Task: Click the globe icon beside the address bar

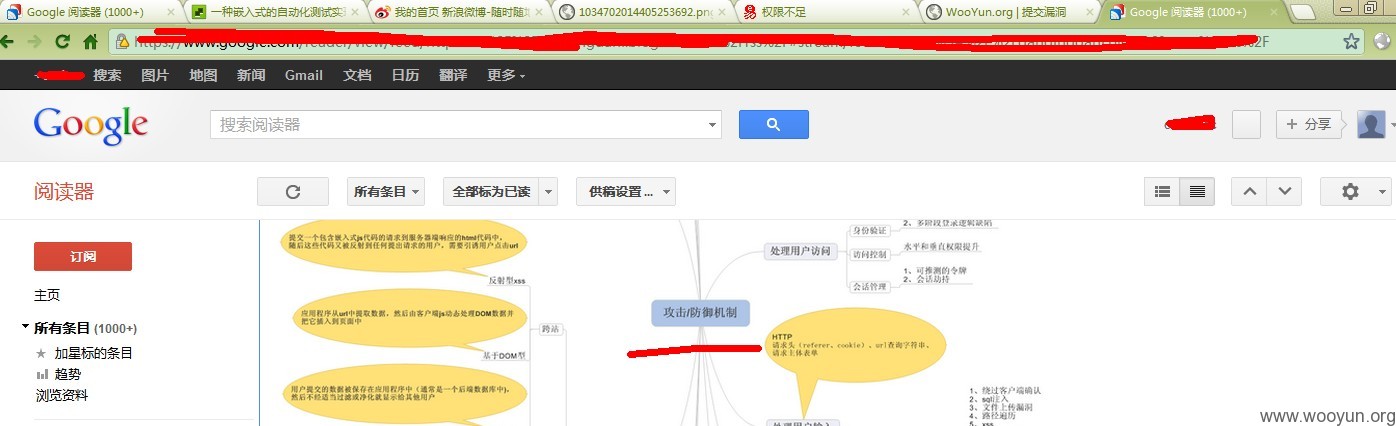Action: coord(1382,42)
